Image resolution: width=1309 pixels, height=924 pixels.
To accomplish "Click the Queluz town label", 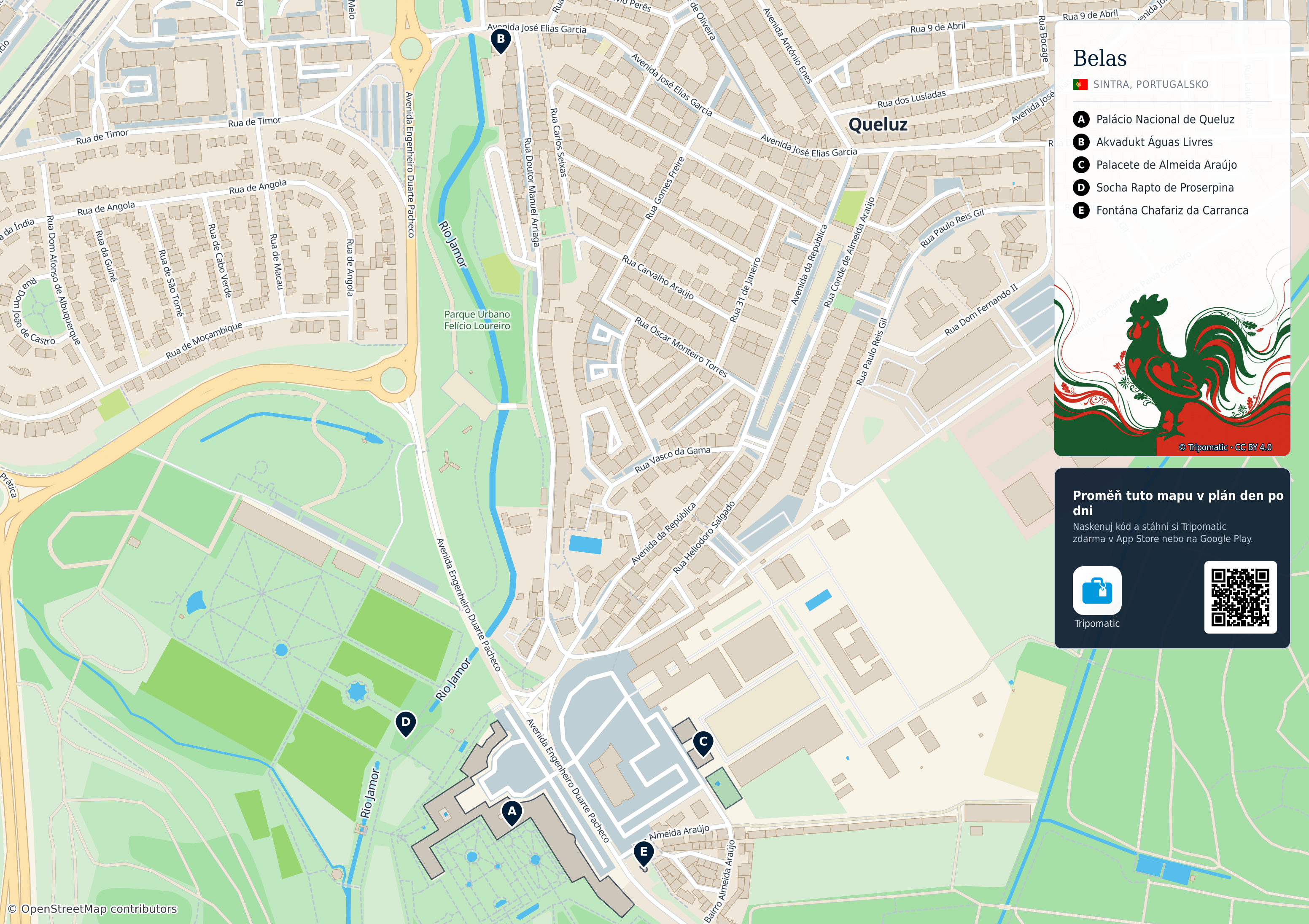I will (x=878, y=124).
